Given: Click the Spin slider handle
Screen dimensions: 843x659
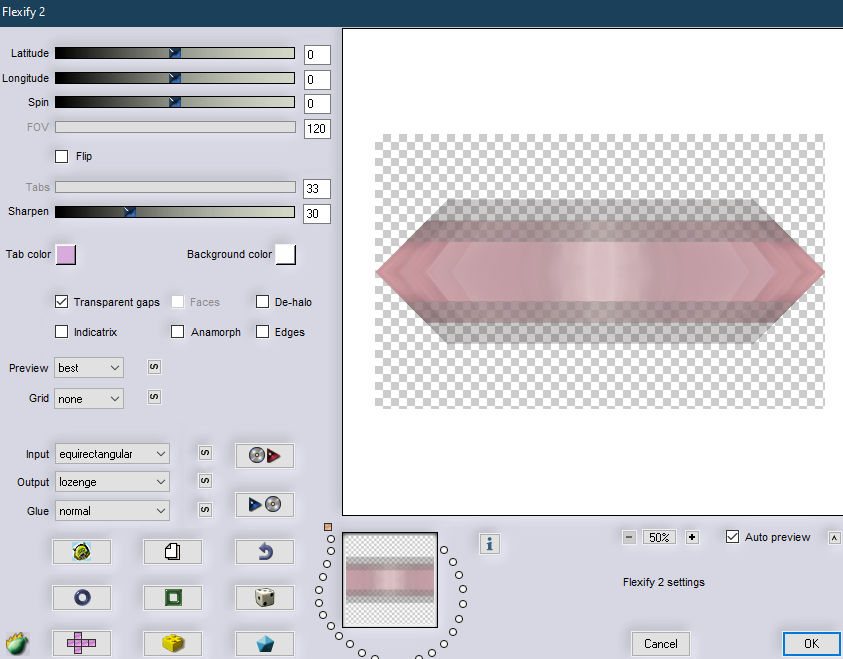Looking at the screenshot, I should (175, 102).
